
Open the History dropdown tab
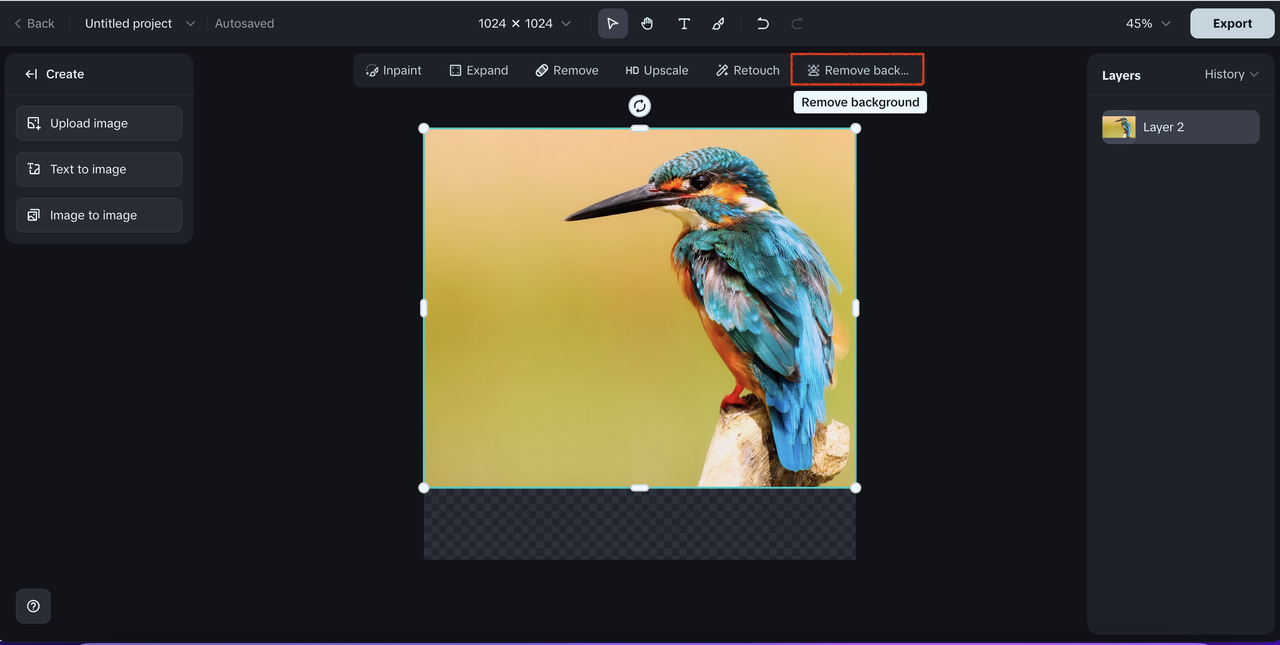1231,74
